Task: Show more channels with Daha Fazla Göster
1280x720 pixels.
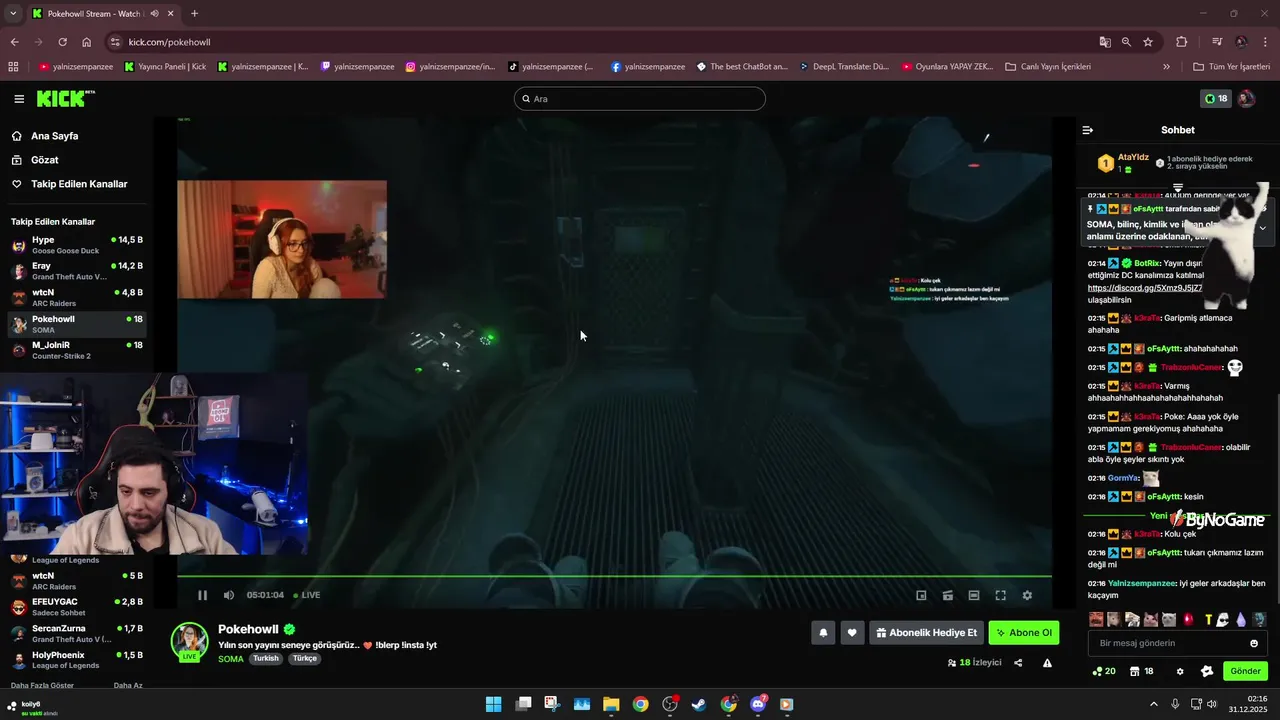Action: [x=42, y=686]
